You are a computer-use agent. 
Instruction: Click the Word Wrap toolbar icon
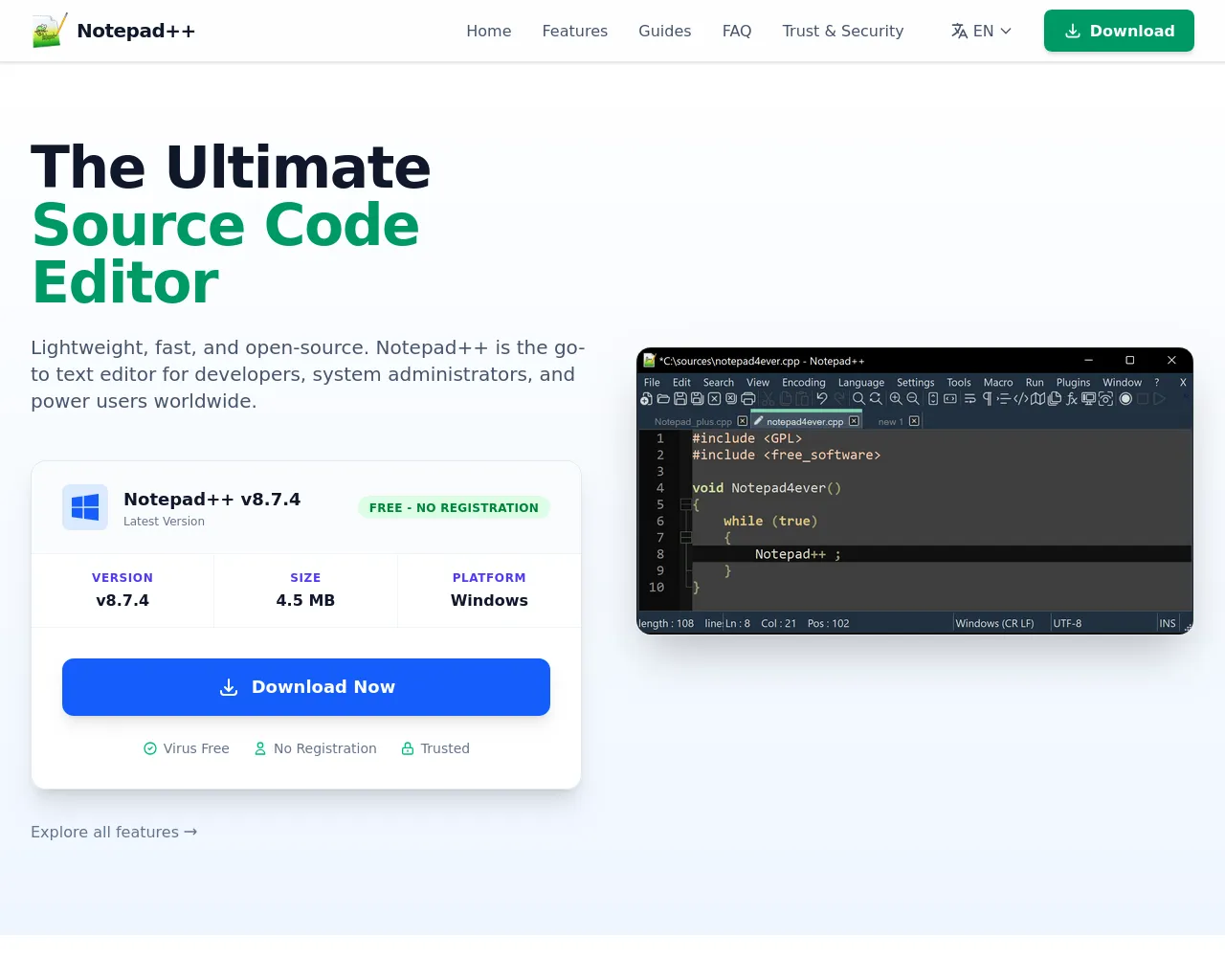(x=969, y=399)
